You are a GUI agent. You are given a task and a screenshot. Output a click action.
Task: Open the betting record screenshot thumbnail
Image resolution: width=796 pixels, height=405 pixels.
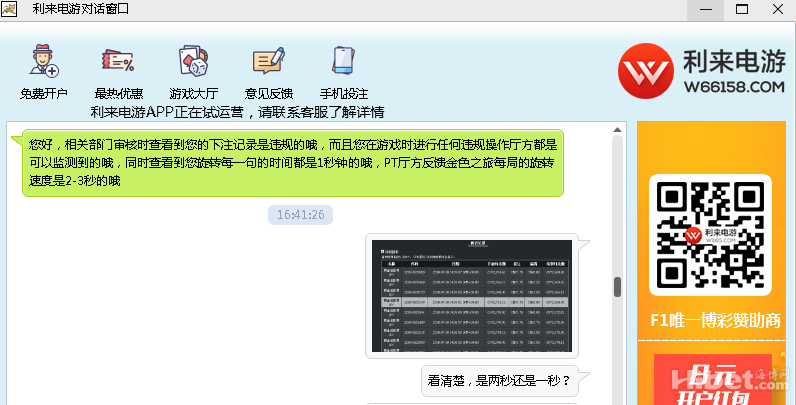point(469,296)
